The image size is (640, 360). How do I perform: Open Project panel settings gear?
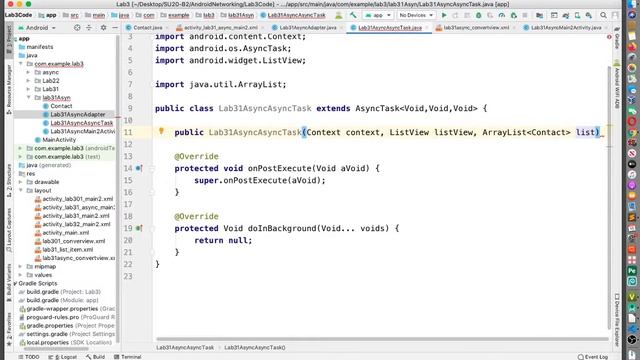pos(103,28)
